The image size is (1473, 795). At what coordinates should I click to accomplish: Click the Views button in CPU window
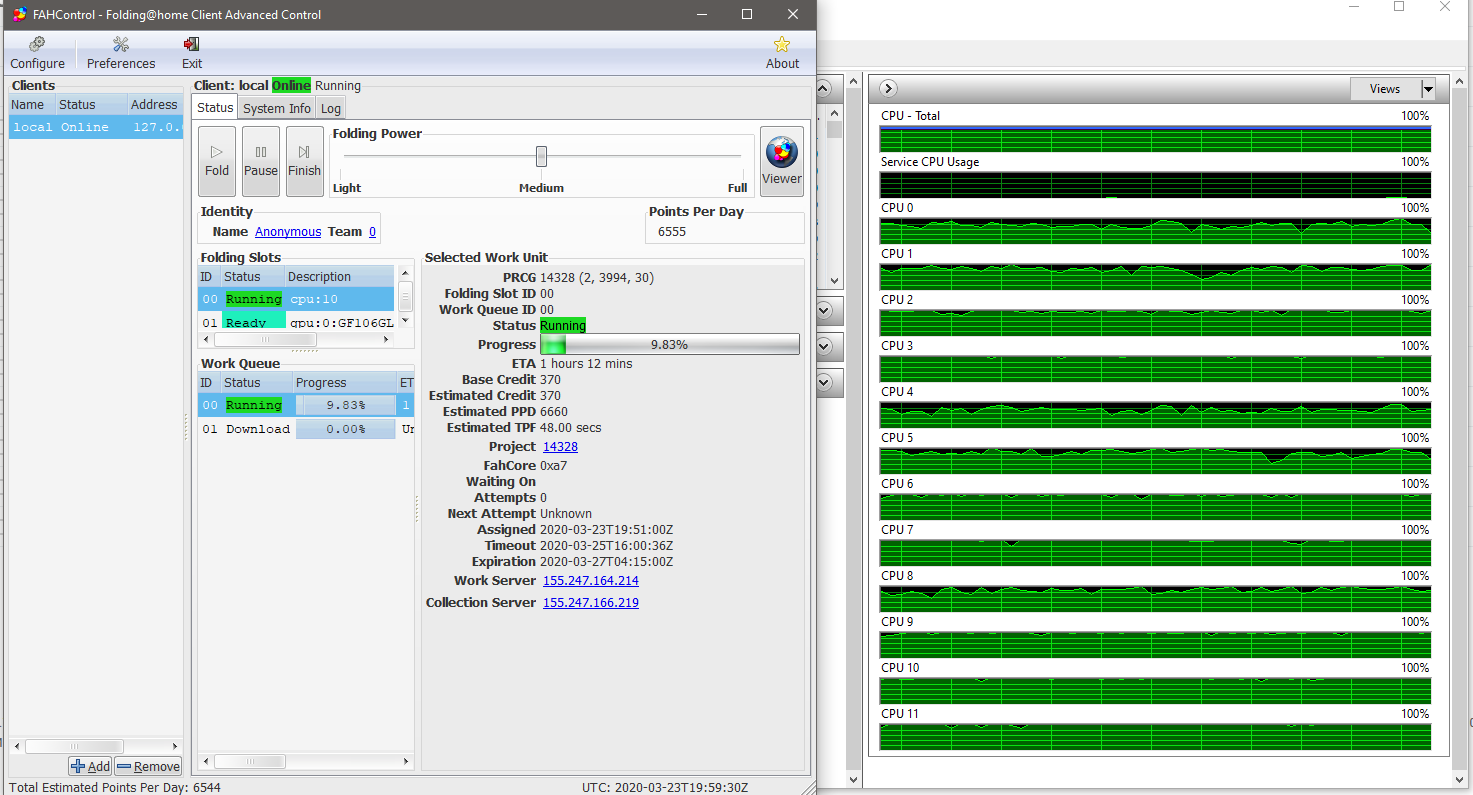click(x=1385, y=89)
